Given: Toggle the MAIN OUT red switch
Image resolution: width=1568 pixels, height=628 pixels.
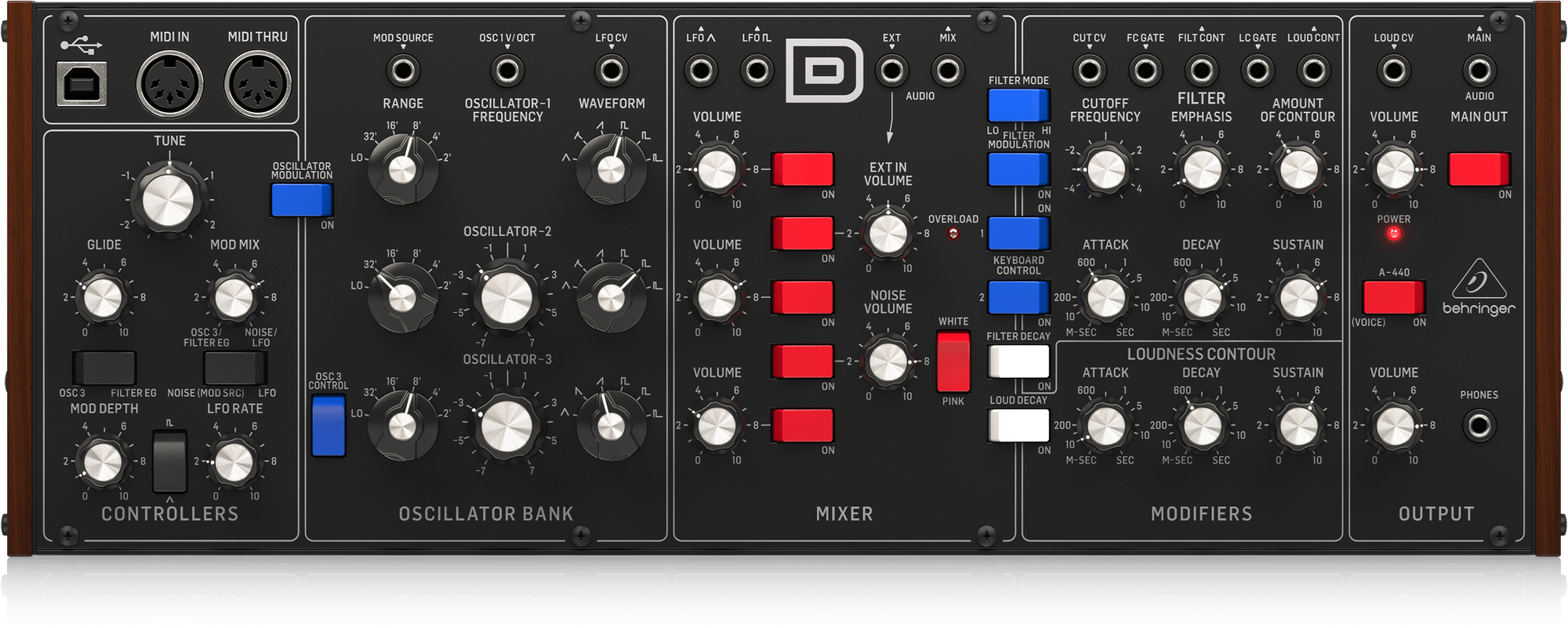Looking at the screenshot, I should pyautogui.click(x=1479, y=170).
